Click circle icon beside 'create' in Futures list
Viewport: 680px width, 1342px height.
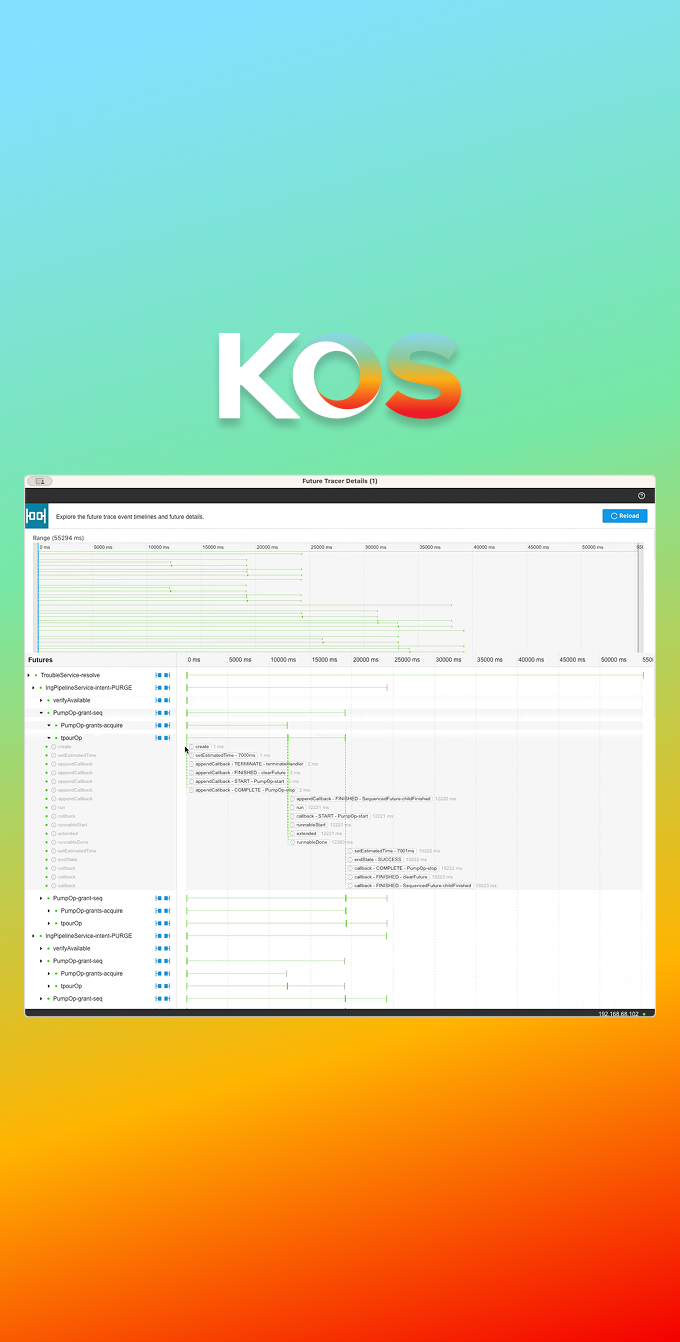pos(53,747)
